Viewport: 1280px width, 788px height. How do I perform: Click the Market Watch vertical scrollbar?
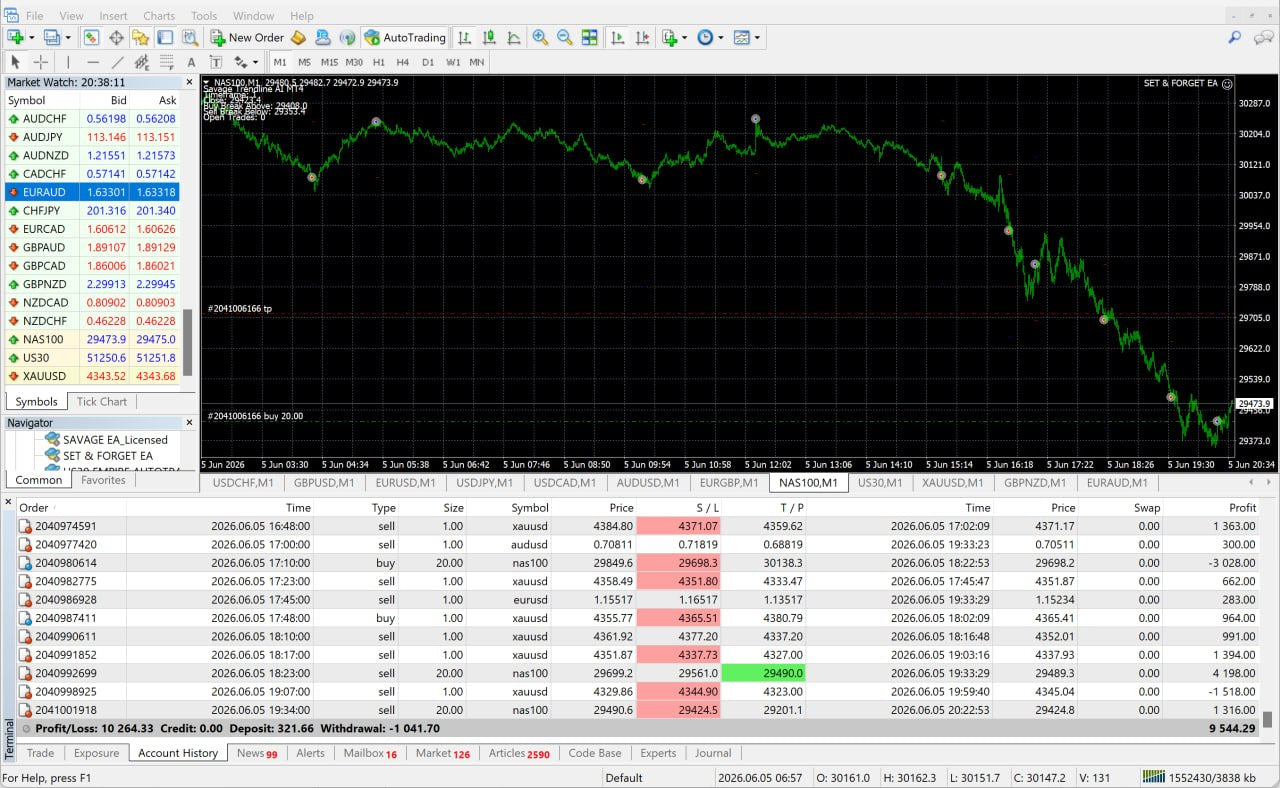pos(187,342)
